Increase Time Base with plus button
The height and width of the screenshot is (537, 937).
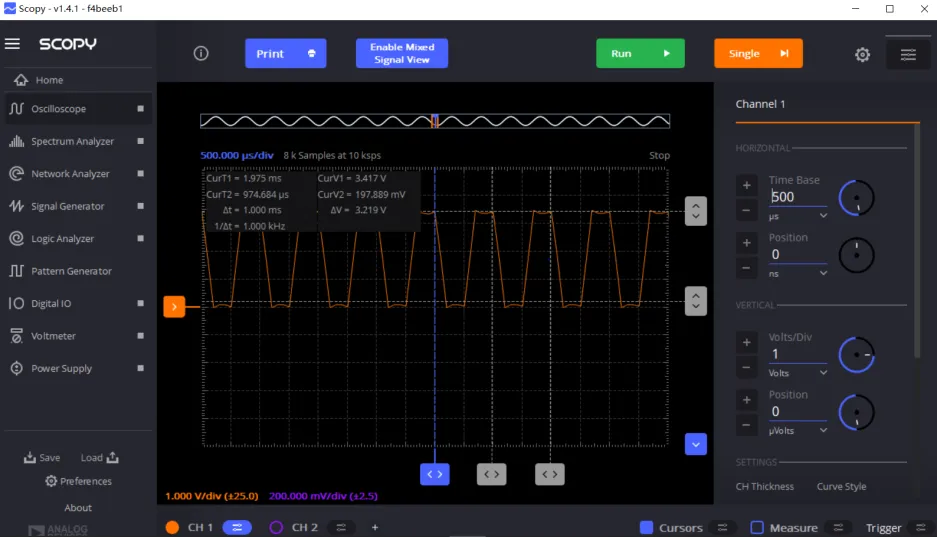pyautogui.click(x=746, y=186)
